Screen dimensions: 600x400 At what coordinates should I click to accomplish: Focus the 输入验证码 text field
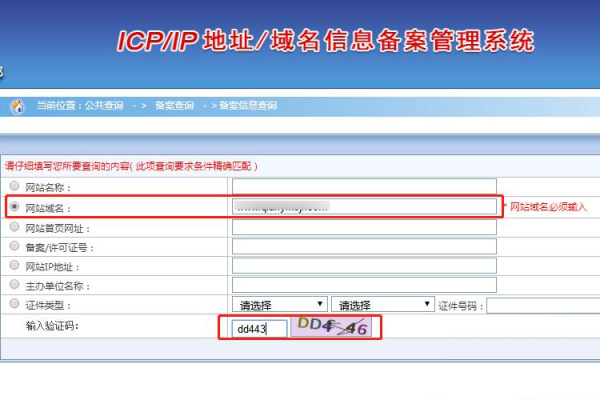[x=260, y=328]
